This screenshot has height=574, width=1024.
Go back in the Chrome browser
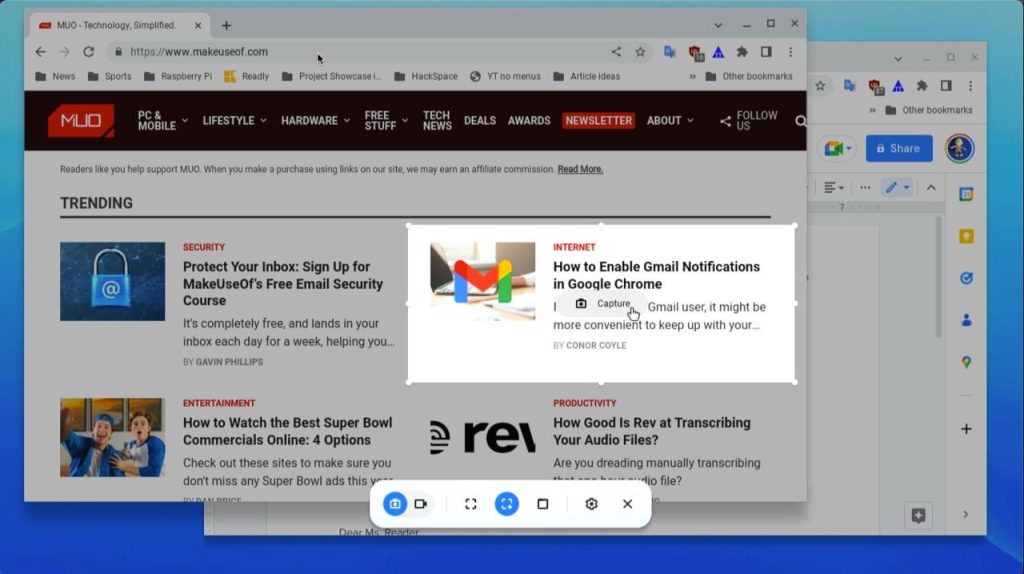coord(40,52)
